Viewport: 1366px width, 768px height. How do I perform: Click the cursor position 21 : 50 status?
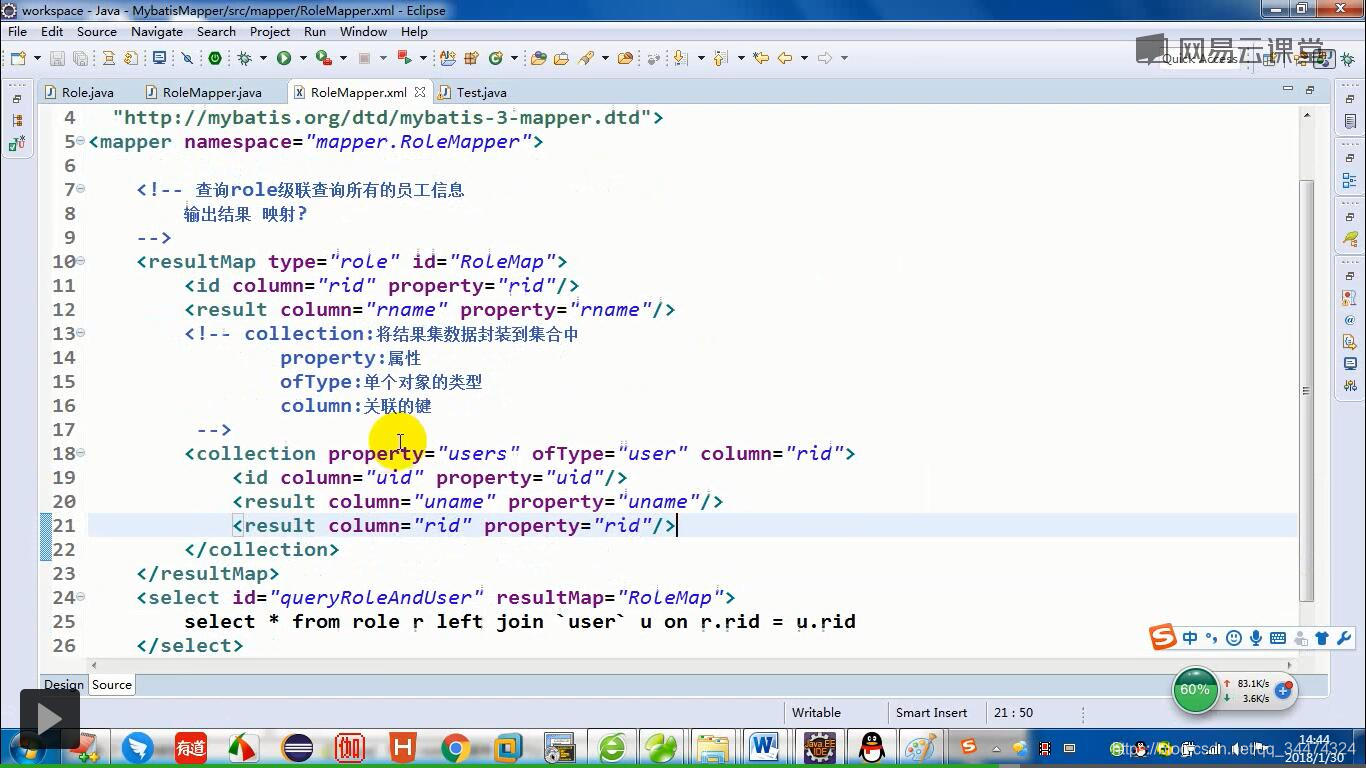[x=1014, y=713]
